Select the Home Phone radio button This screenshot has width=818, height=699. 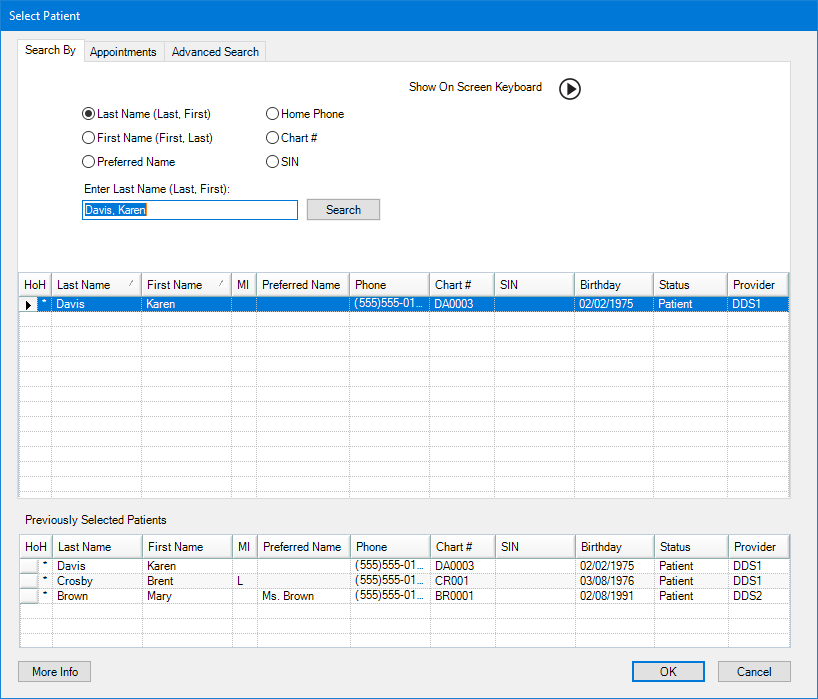coord(272,114)
